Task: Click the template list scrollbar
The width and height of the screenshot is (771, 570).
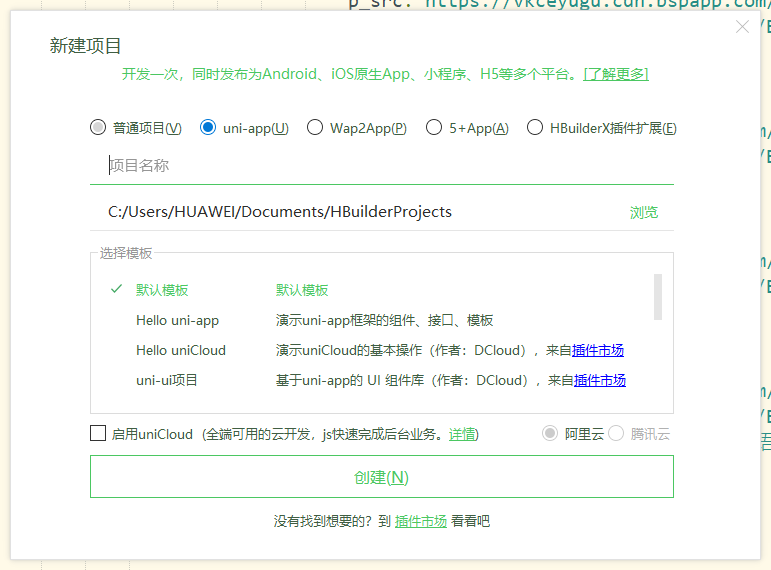Action: (x=658, y=297)
